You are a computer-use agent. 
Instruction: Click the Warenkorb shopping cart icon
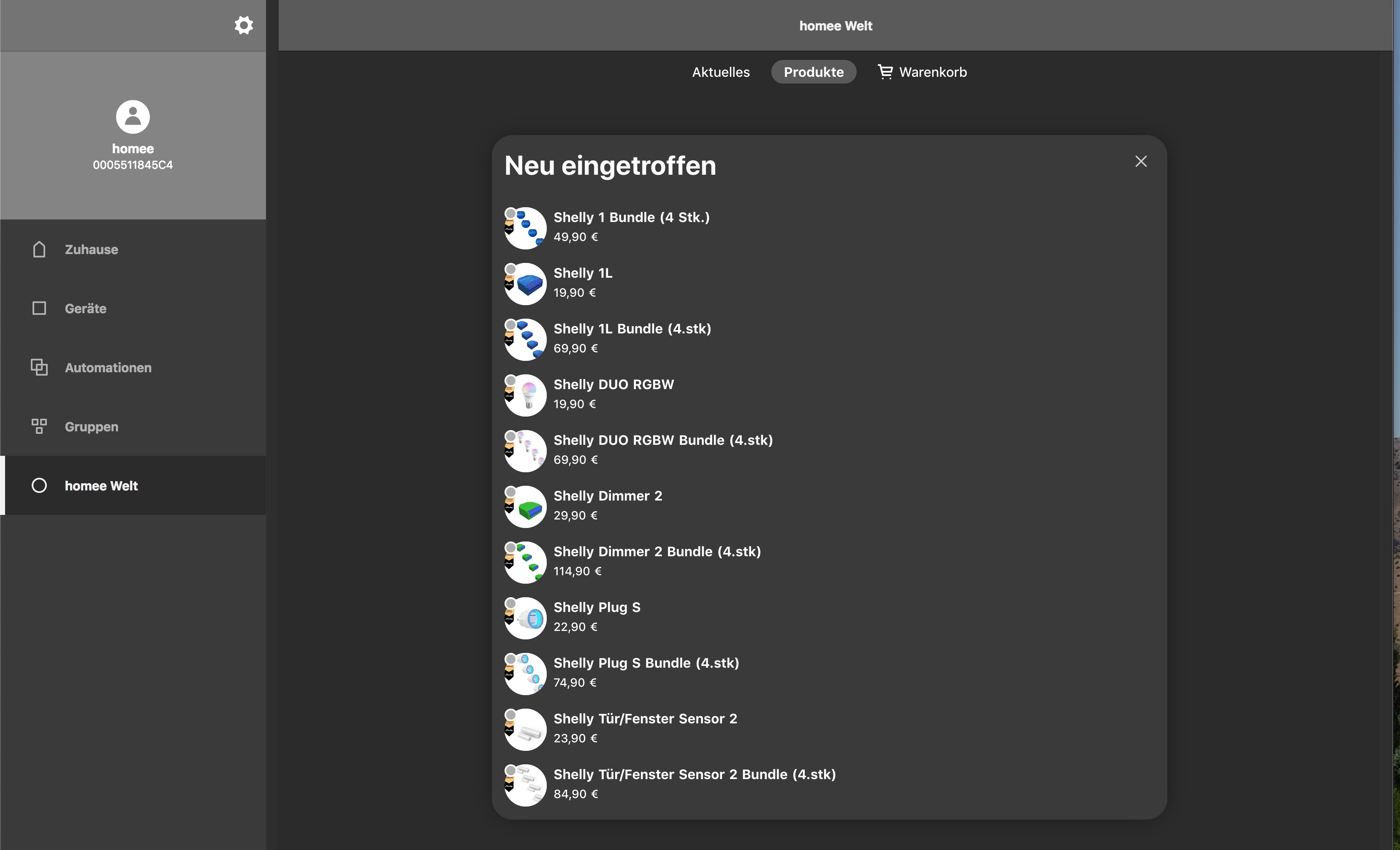click(x=885, y=72)
